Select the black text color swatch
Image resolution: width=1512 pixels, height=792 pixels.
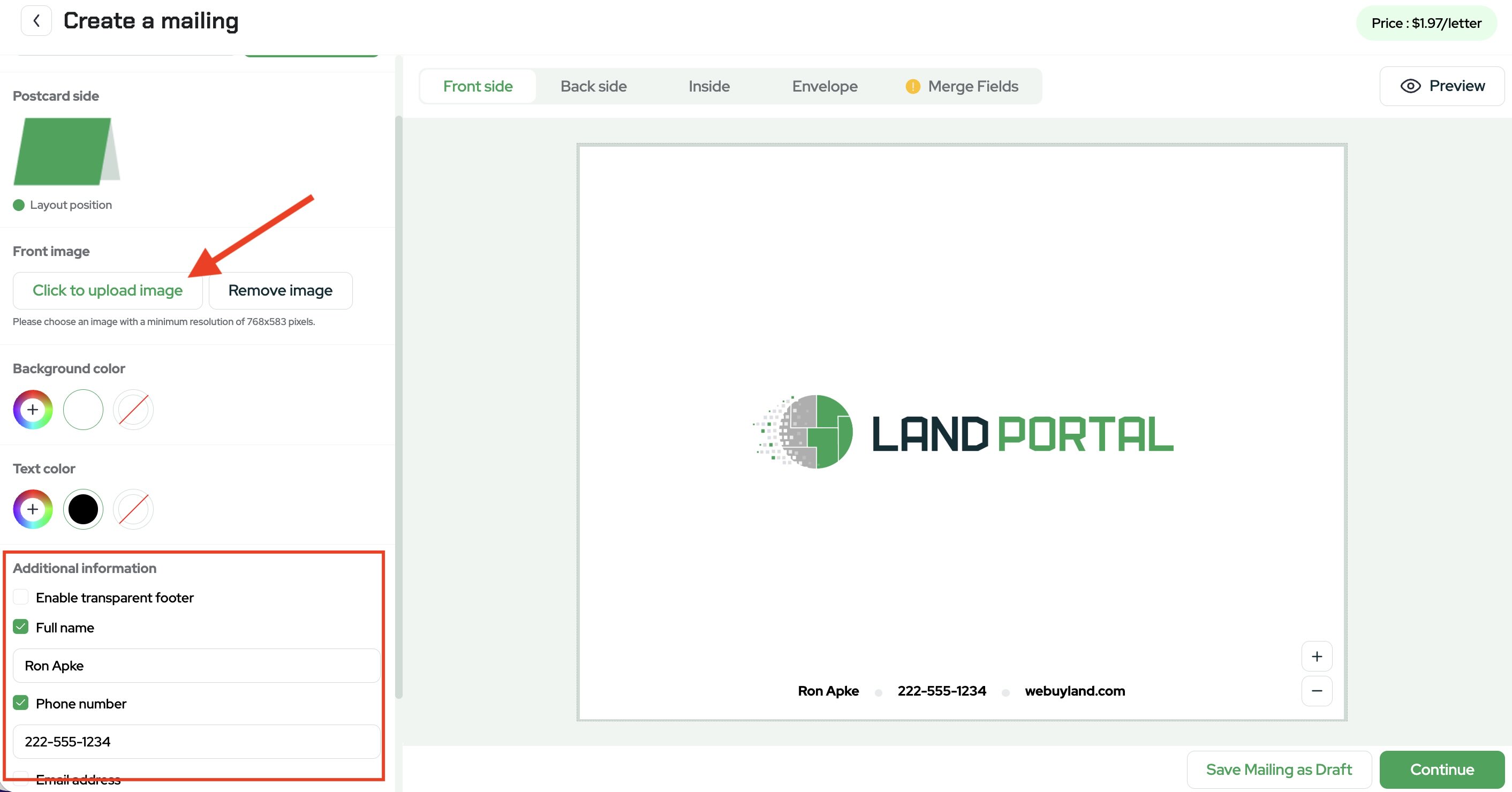[84, 509]
